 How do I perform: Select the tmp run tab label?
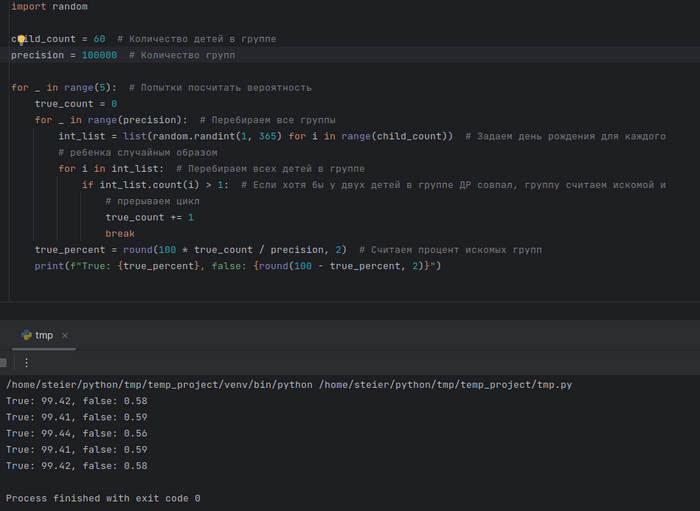pos(44,336)
